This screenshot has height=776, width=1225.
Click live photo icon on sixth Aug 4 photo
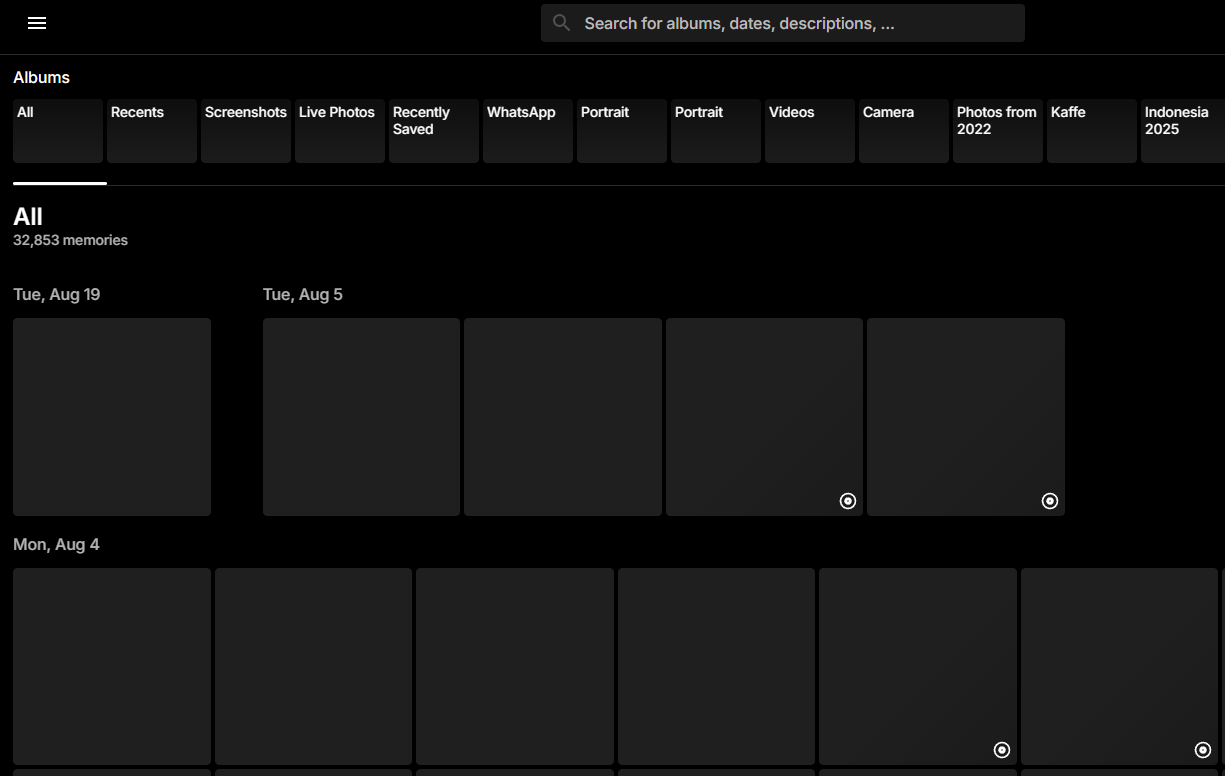[1203, 750]
